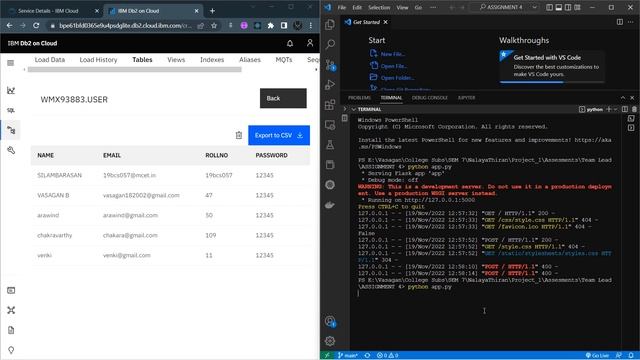640x360 pixels.
Task: Switch to Load History tab
Action: (x=98, y=60)
